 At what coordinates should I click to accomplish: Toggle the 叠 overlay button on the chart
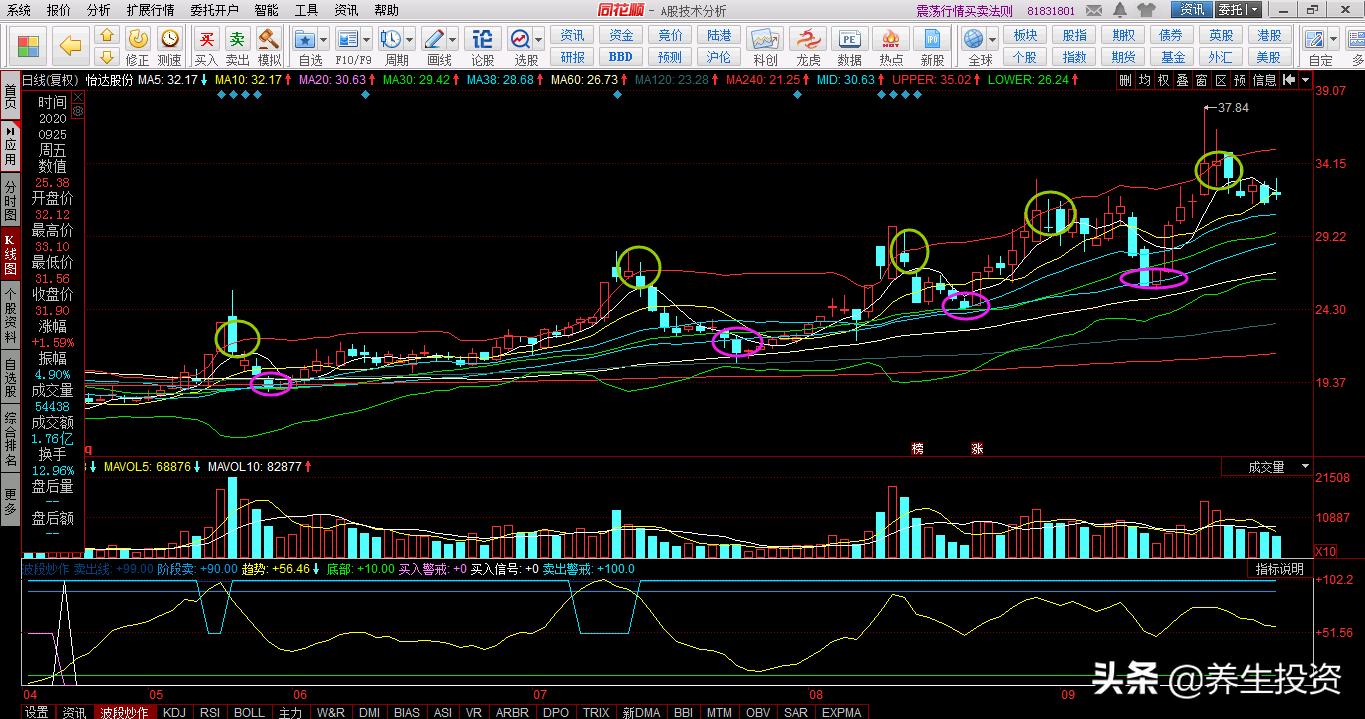[x=1183, y=80]
